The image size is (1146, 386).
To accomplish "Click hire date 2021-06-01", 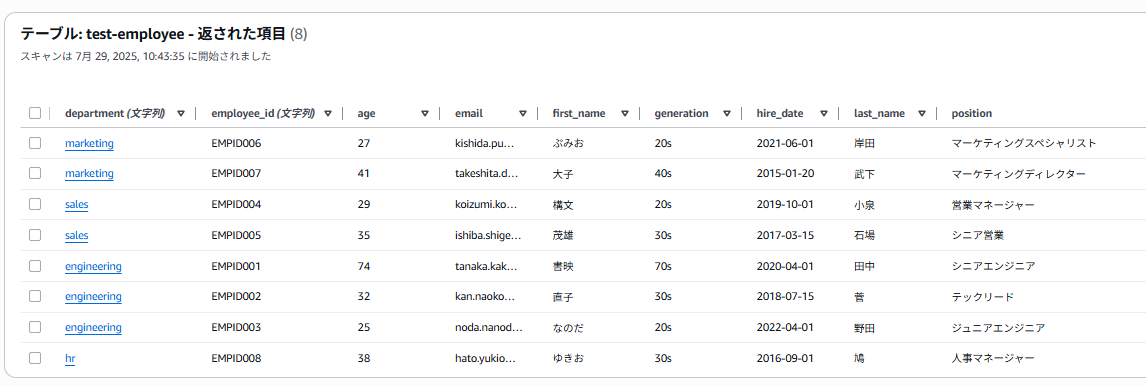I will pos(785,143).
